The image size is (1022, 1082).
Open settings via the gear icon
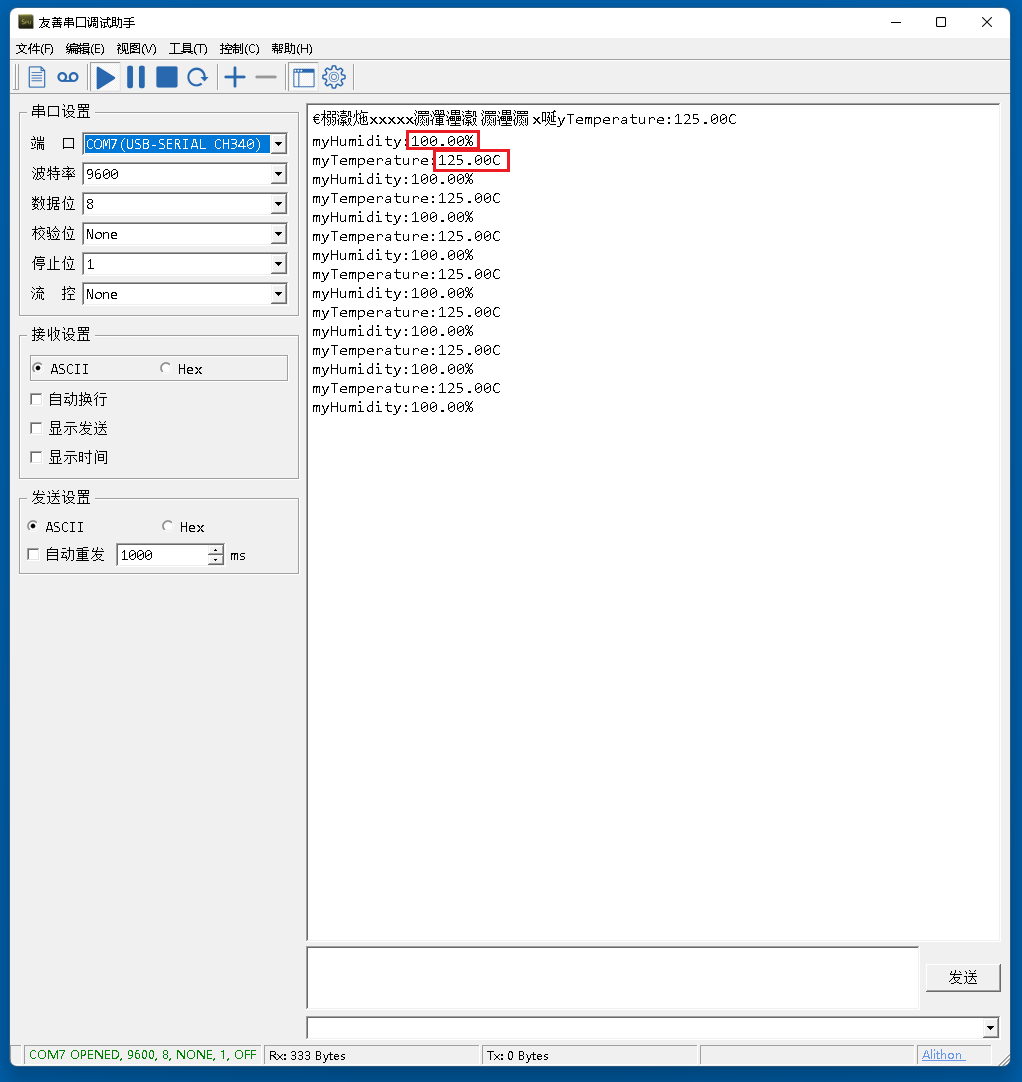click(334, 77)
